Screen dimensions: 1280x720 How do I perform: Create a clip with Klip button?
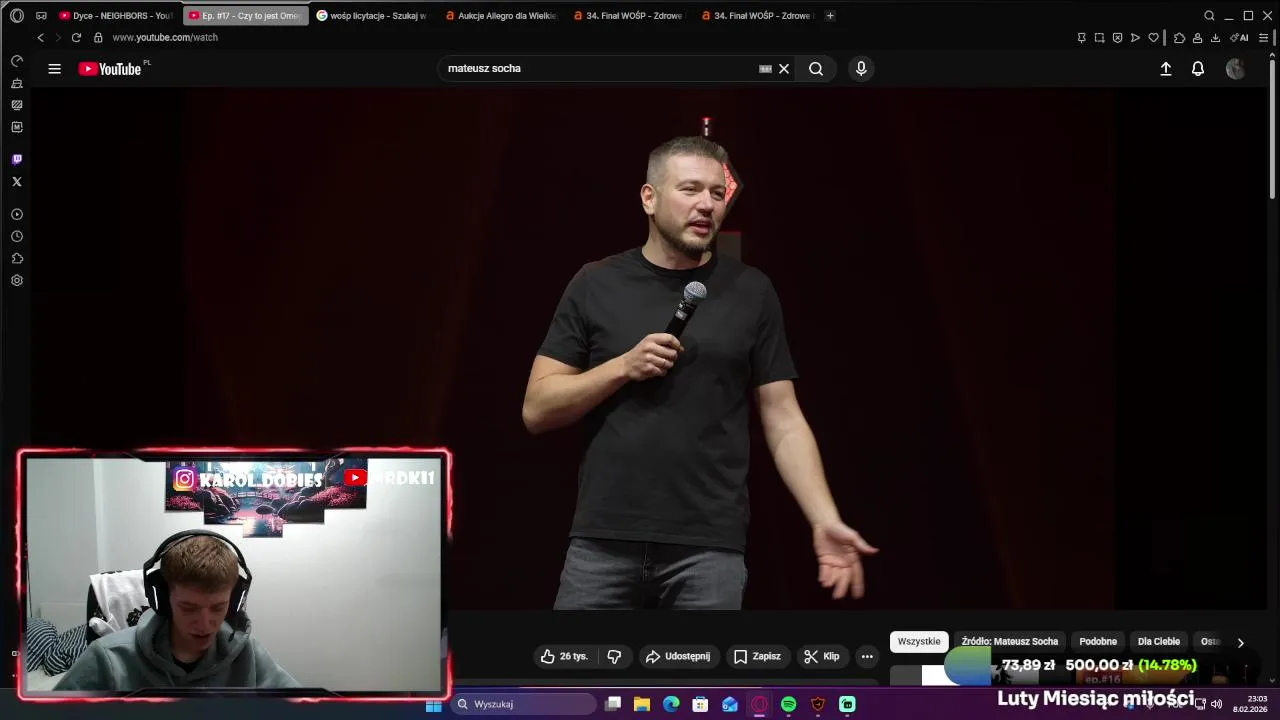pyautogui.click(x=822, y=656)
